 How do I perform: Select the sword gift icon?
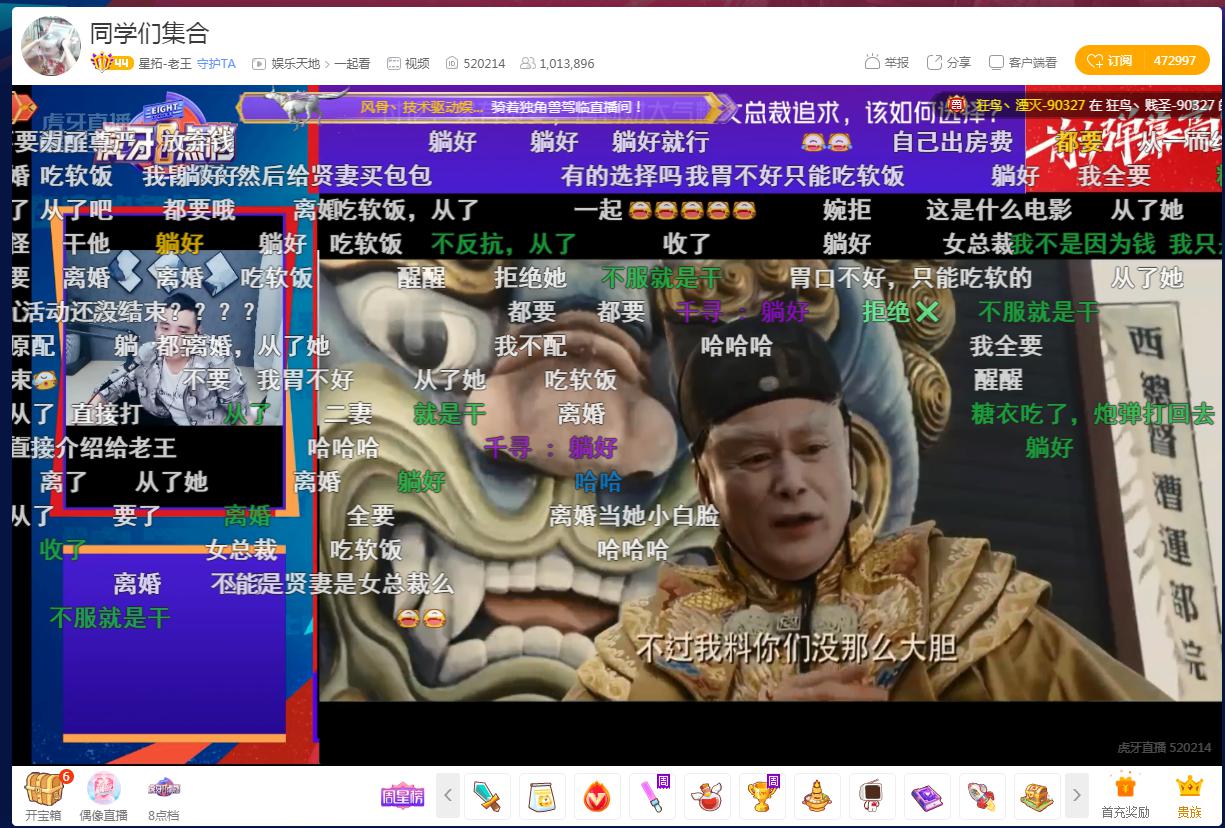[x=488, y=796]
